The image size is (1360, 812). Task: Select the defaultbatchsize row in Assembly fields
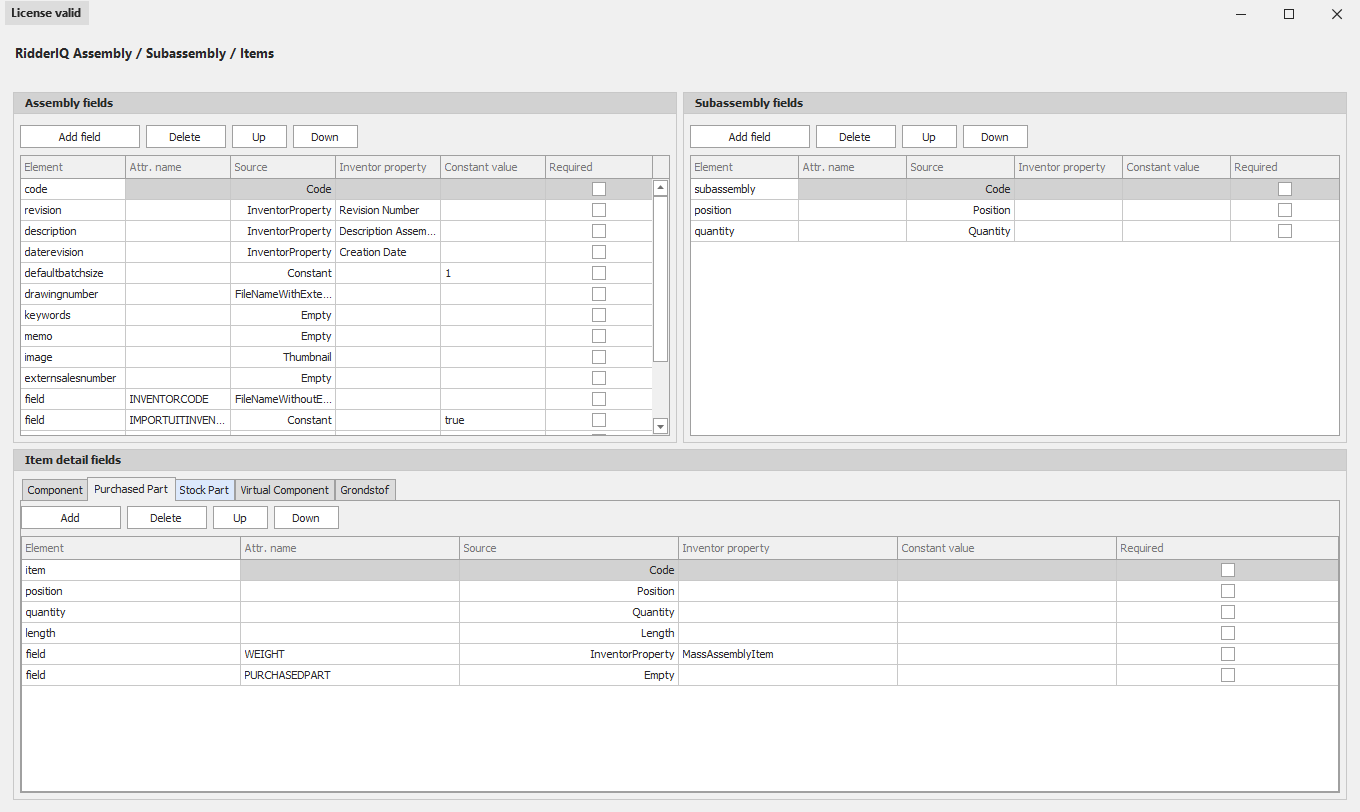click(x=73, y=272)
